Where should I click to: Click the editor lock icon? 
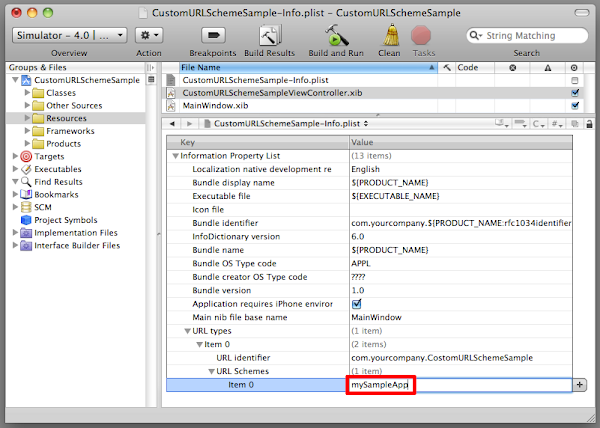[x=589, y=124]
